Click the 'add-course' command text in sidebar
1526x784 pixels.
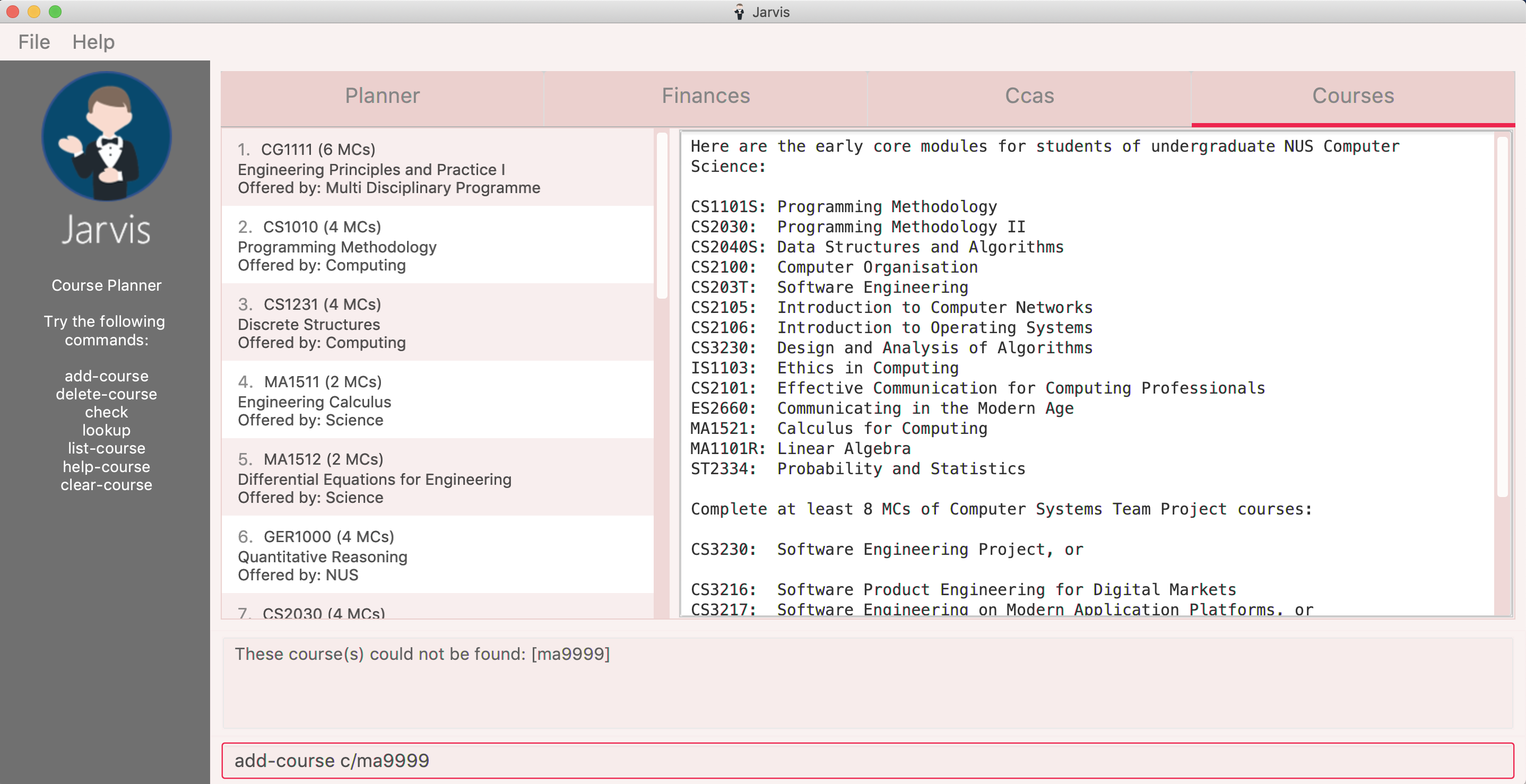click(107, 376)
